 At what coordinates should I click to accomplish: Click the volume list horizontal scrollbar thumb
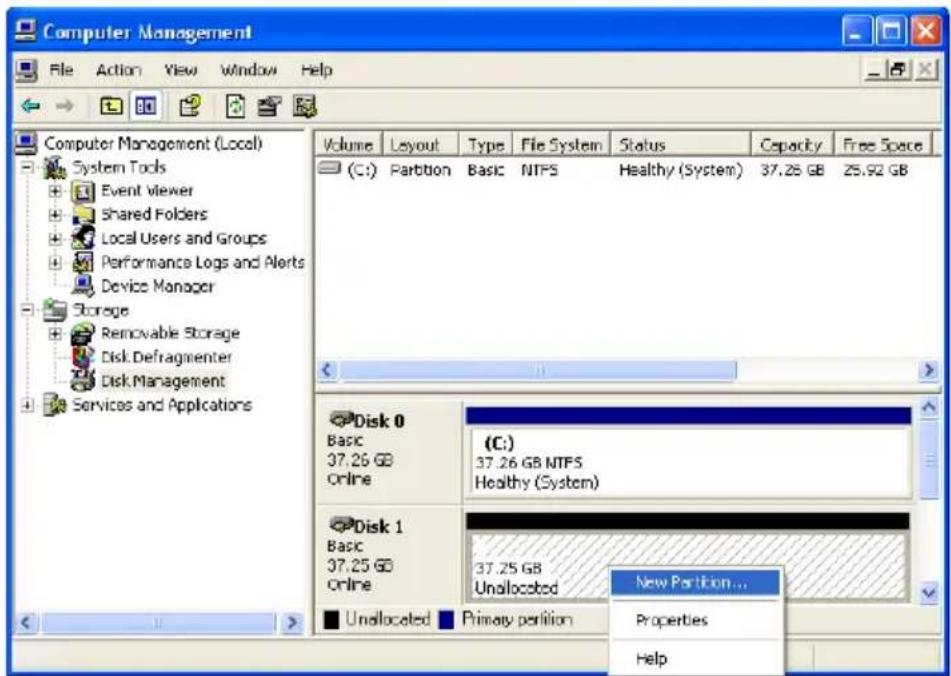[x=538, y=370]
